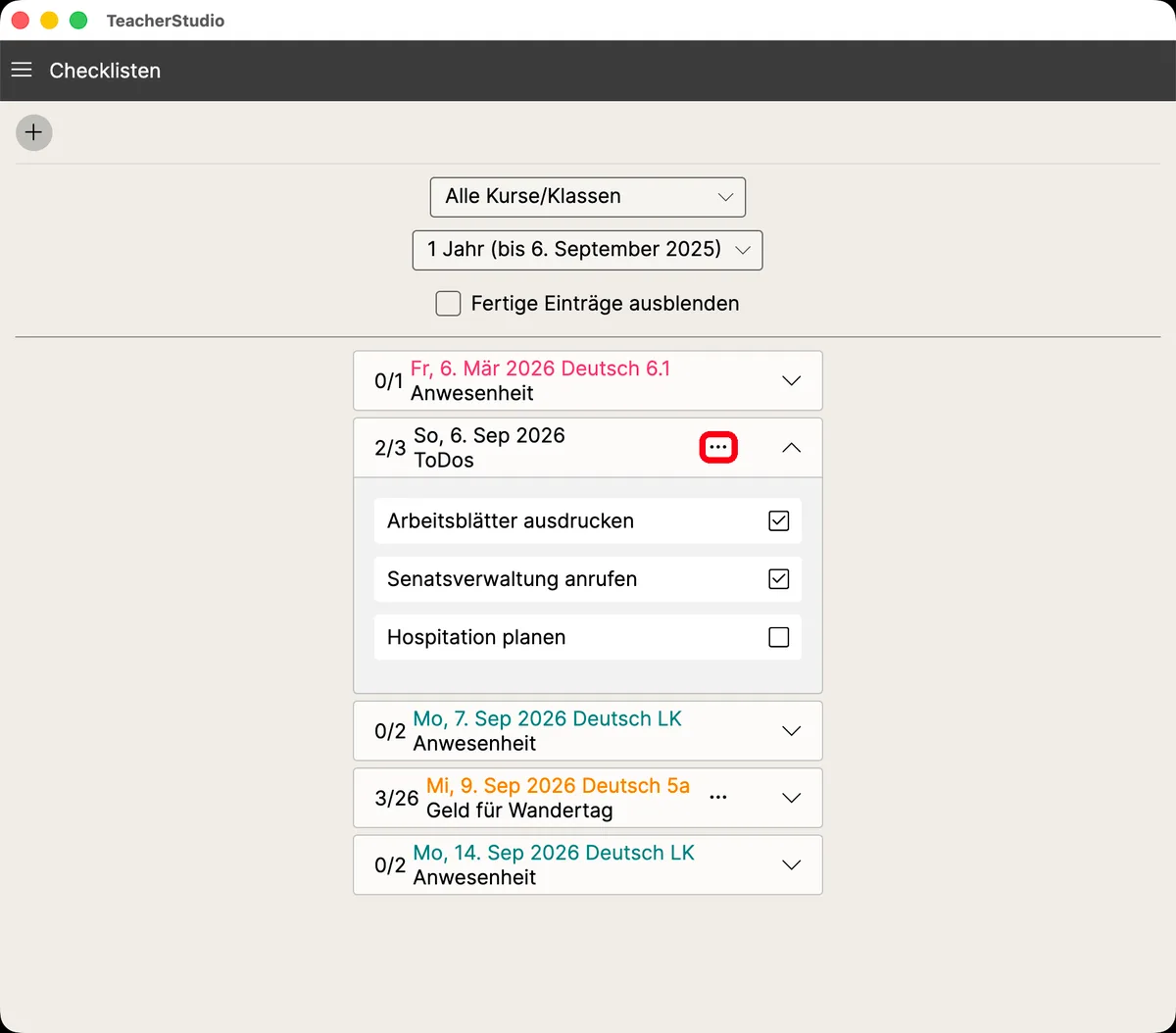Open the 1 Jahr time range dropdown
Image resolution: width=1176 pixels, height=1033 pixels.
[588, 249]
